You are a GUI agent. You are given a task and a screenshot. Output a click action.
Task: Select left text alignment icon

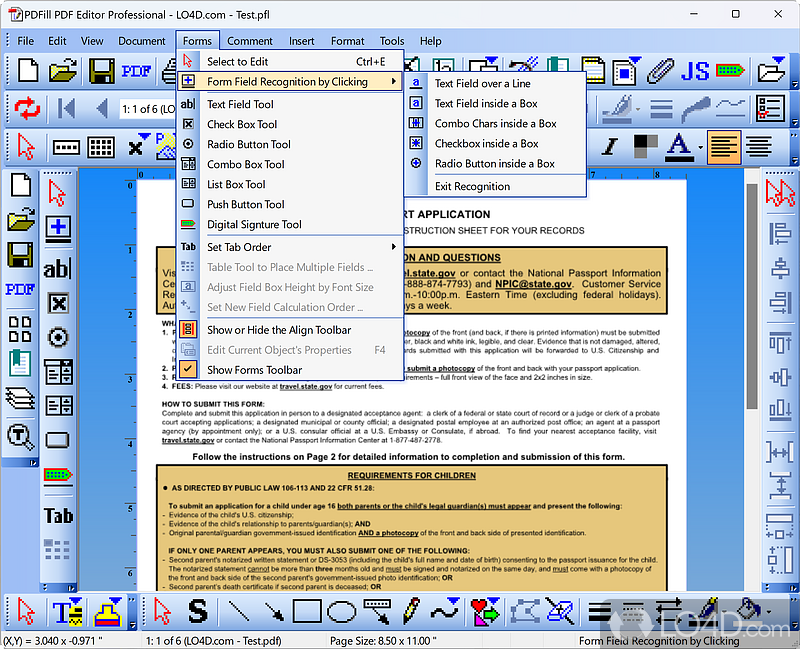pos(723,146)
